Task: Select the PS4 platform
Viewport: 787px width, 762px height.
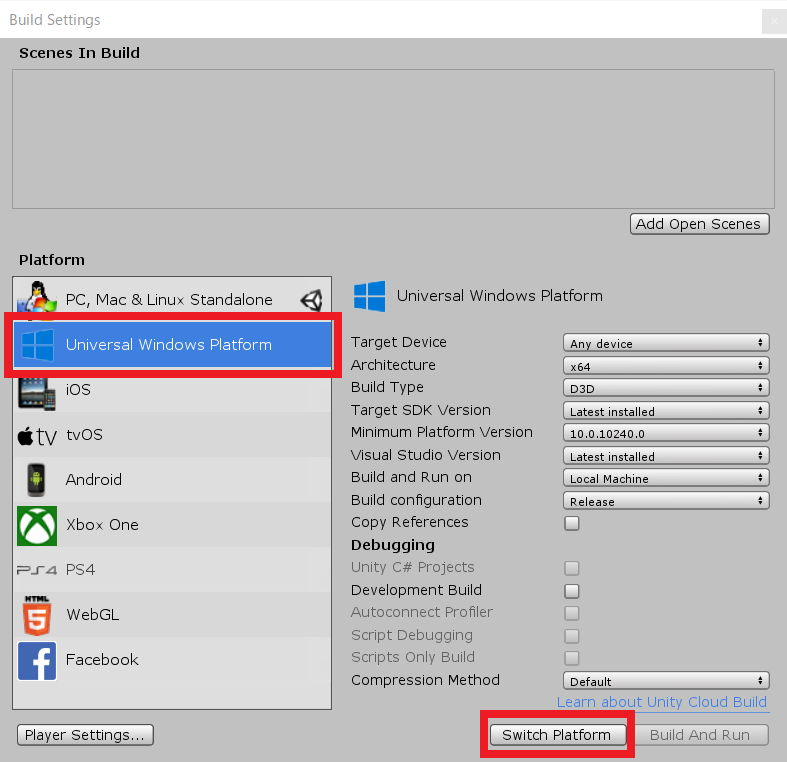Action: [172, 570]
